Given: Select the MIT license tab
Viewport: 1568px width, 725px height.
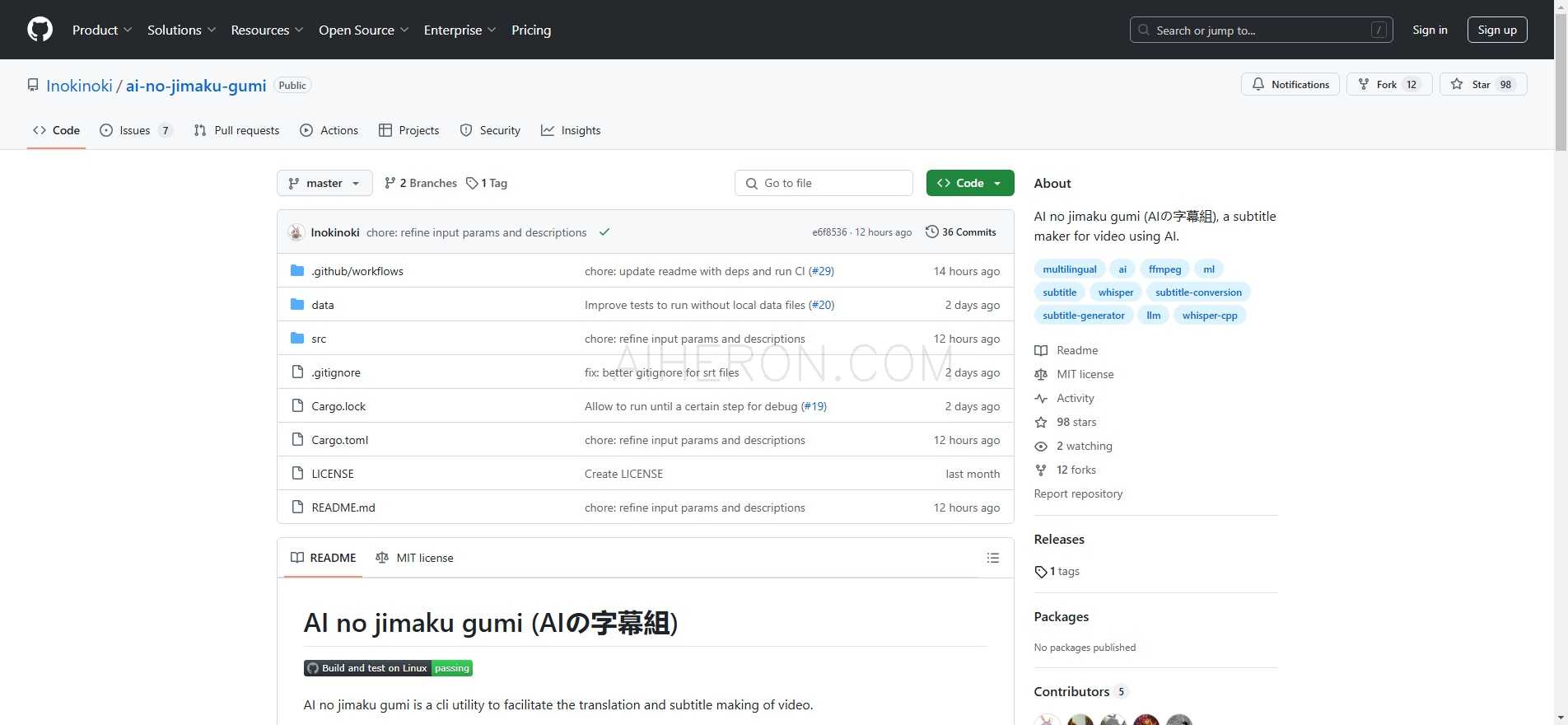Looking at the screenshot, I should (x=414, y=558).
